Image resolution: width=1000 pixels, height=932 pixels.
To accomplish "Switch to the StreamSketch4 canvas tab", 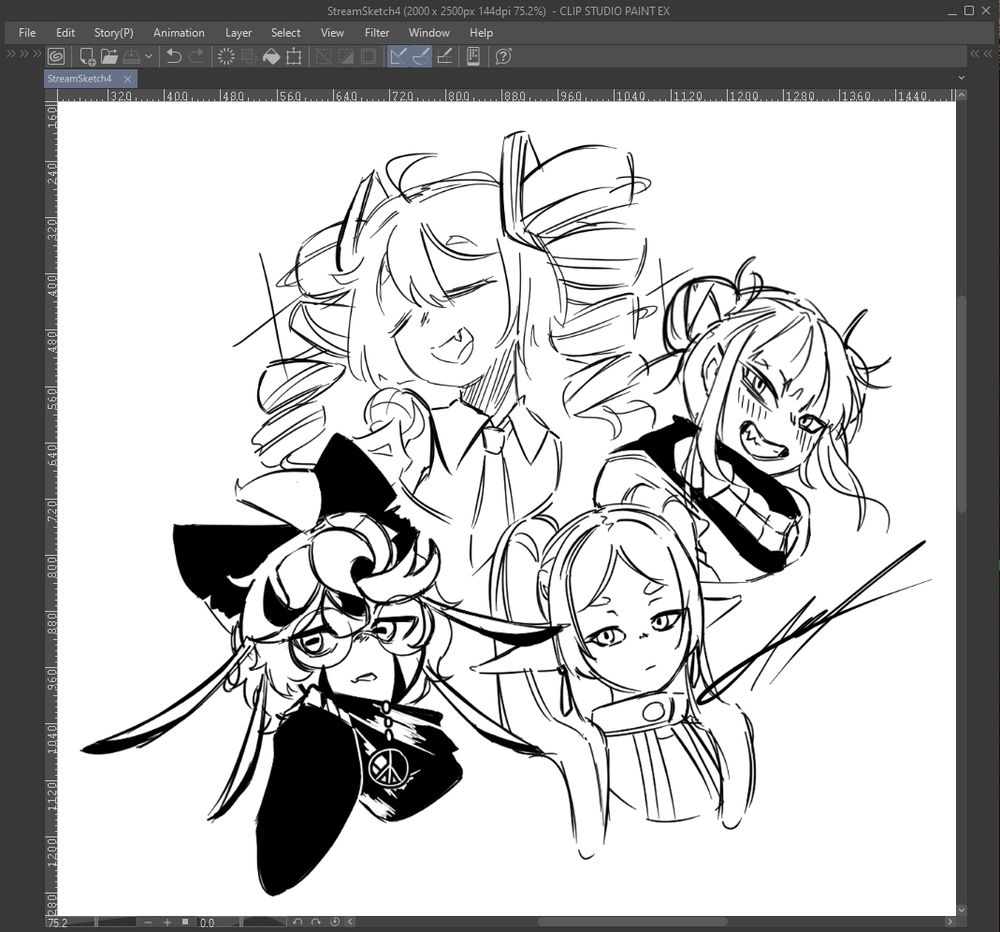I will point(80,78).
